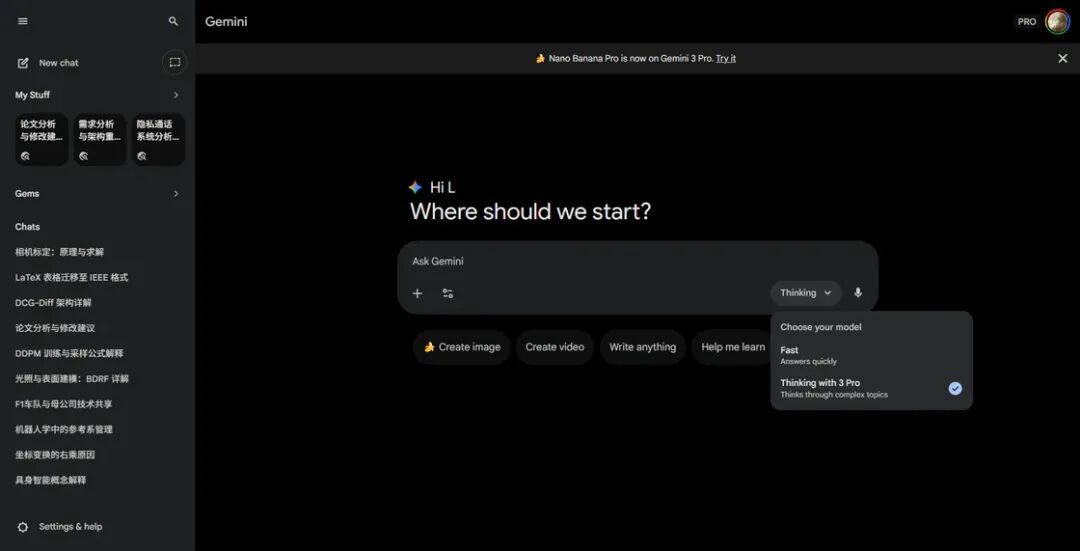Open the 需求分析与架构重... card in My Stuff
Viewport: 1080px width, 551px height.
coord(100,140)
